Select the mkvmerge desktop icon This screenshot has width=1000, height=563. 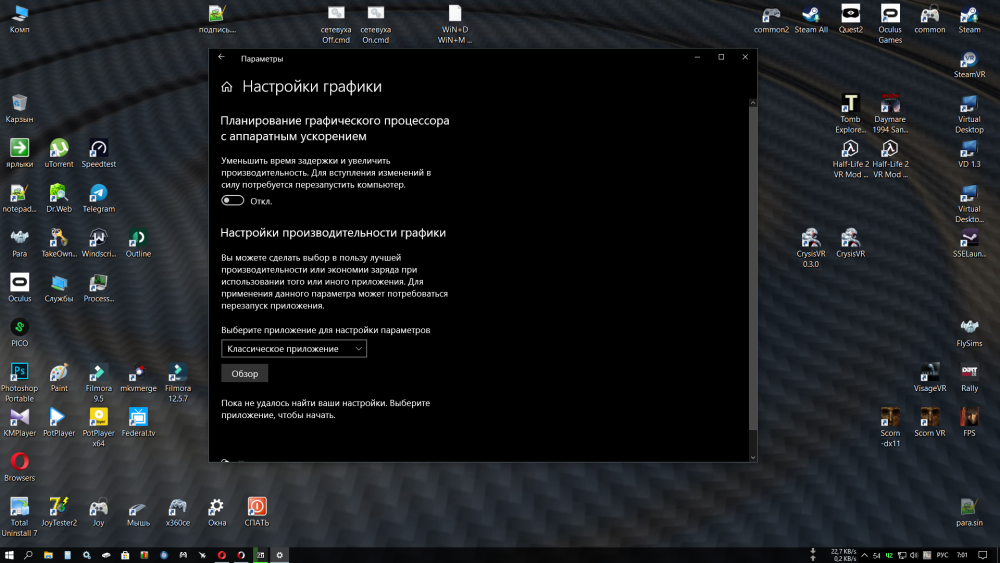pyautogui.click(x=138, y=377)
